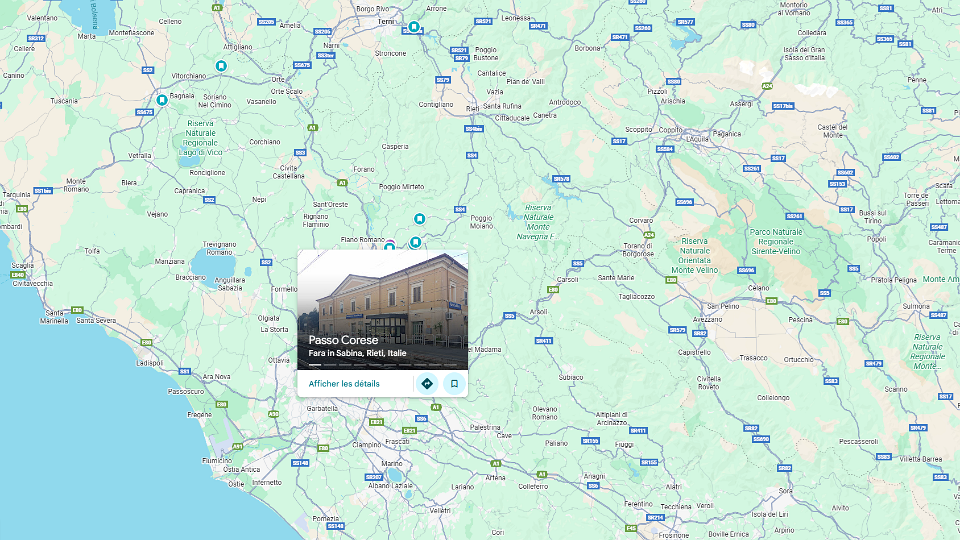960x540 pixels.
Task: Click the Rieti city label on map
Action: point(473,108)
